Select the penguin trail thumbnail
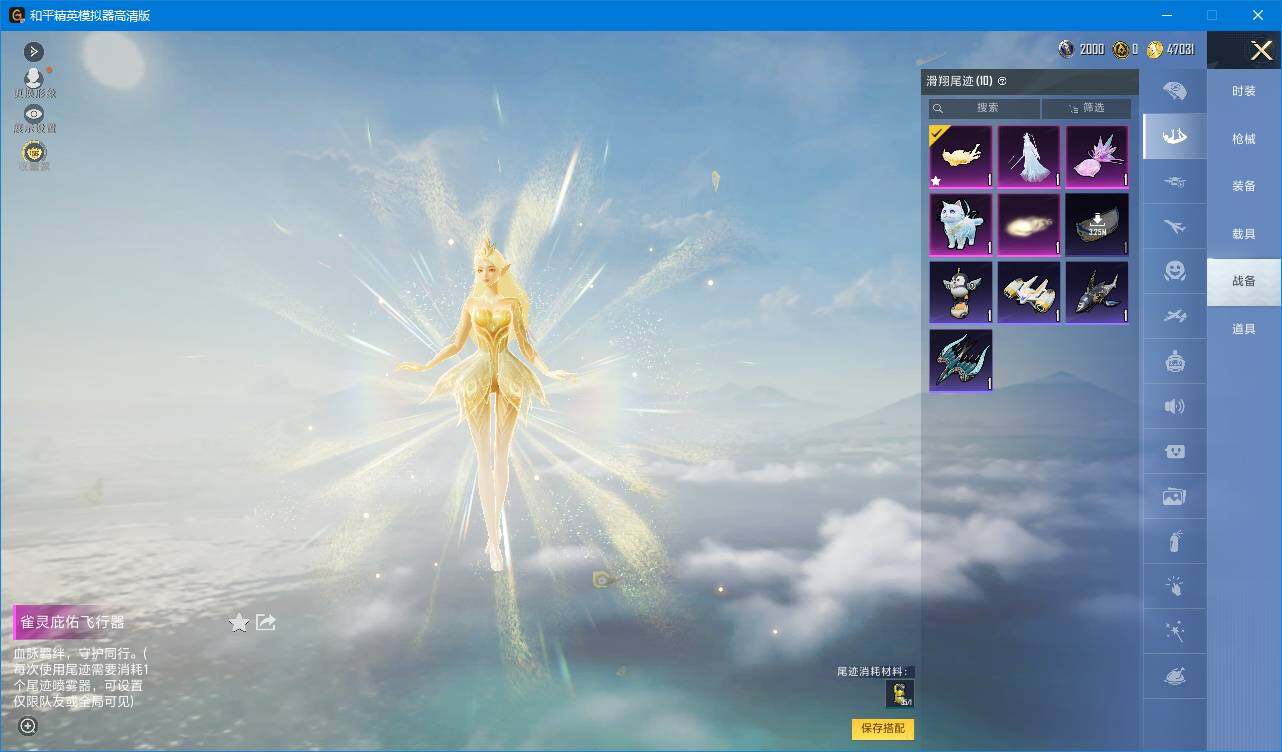Viewport: 1282px width, 752px height. (x=961, y=293)
